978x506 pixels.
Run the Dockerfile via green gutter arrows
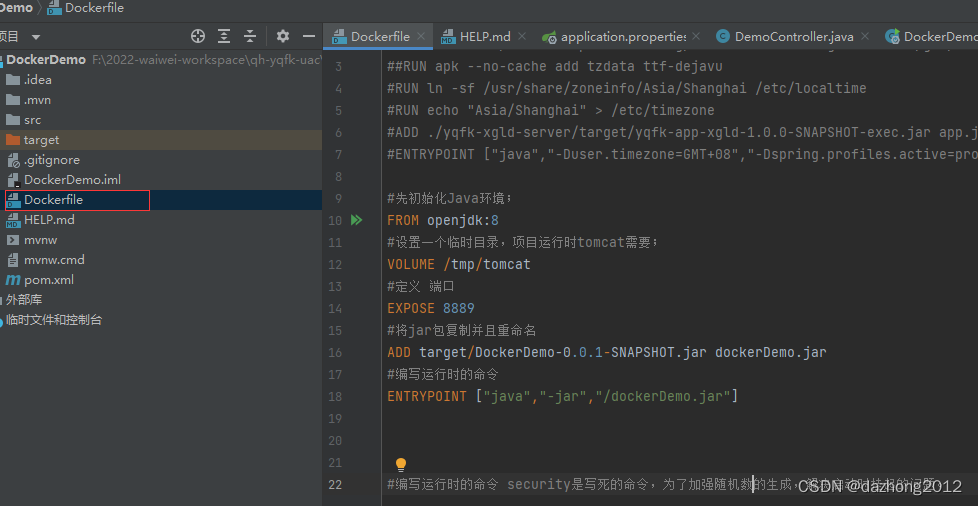(356, 220)
